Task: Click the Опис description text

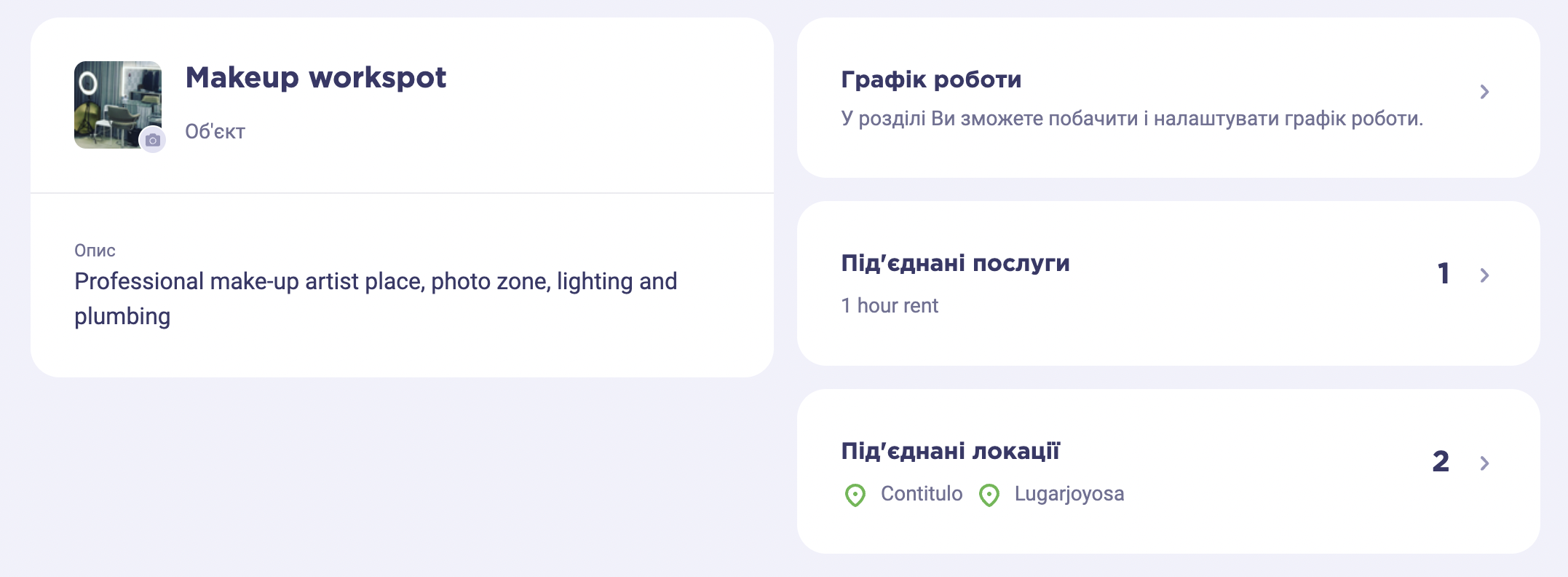Action: coord(376,299)
